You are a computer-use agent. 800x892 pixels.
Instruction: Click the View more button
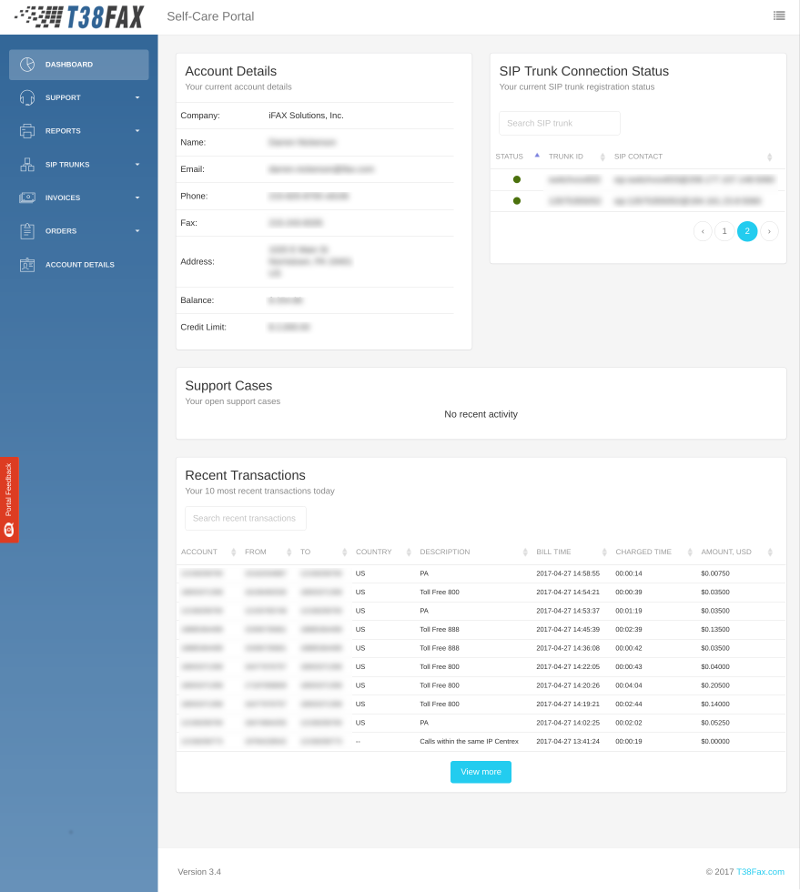pyautogui.click(x=480, y=772)
